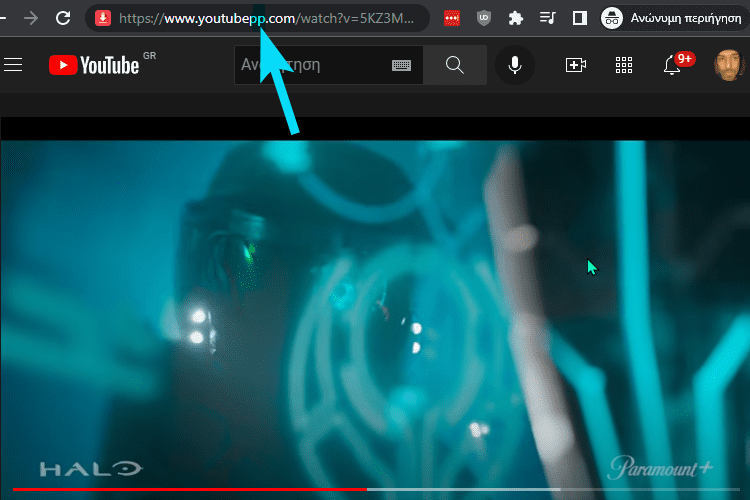Click the URL text in the address bar
Screen dimensions: 750x500
pyautogui.click(x=266, y=18)
